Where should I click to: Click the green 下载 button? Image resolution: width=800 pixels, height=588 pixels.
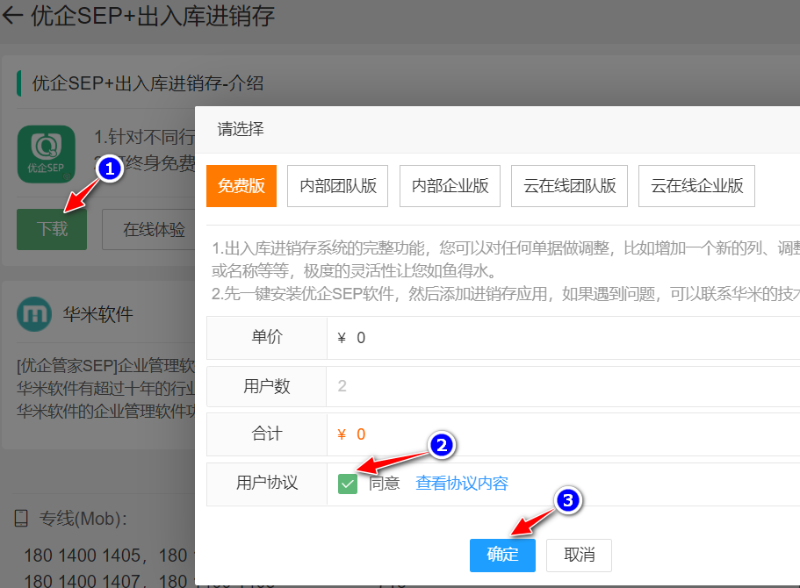click(x=52, y=229)
